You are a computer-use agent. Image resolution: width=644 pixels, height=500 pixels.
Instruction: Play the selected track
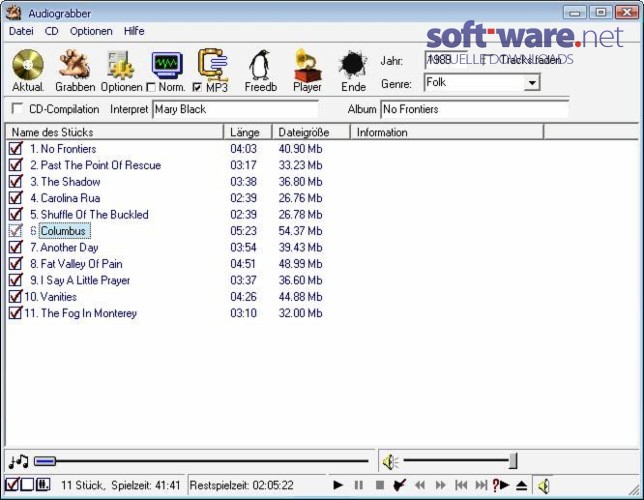click(x=338, y=485)
